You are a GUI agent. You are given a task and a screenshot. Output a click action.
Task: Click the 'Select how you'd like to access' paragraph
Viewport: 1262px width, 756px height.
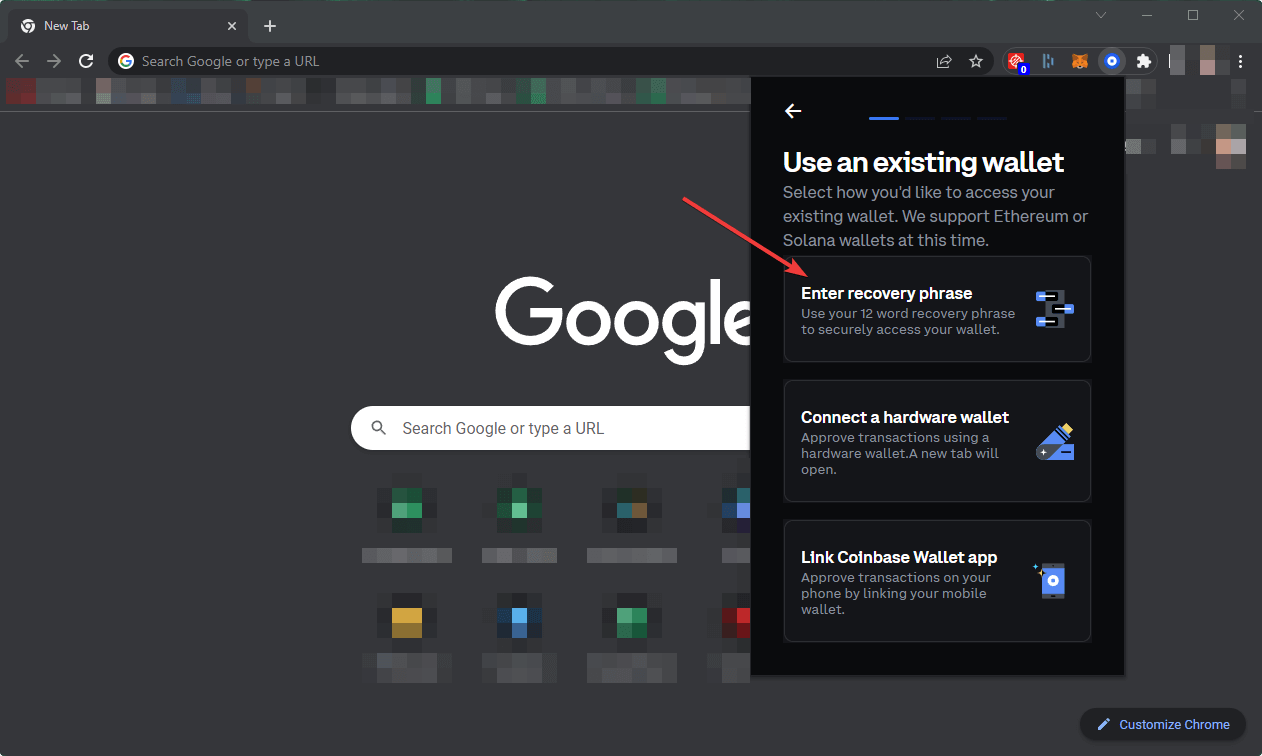935,216
